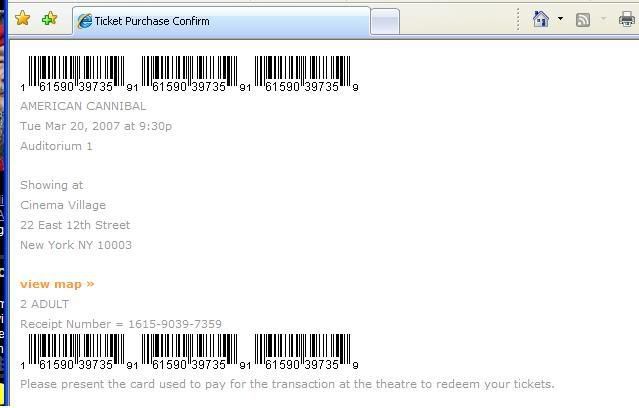This screenshot has width=639, height=408.
Task: Open the view map link
Action: click(x=57, y=284)
